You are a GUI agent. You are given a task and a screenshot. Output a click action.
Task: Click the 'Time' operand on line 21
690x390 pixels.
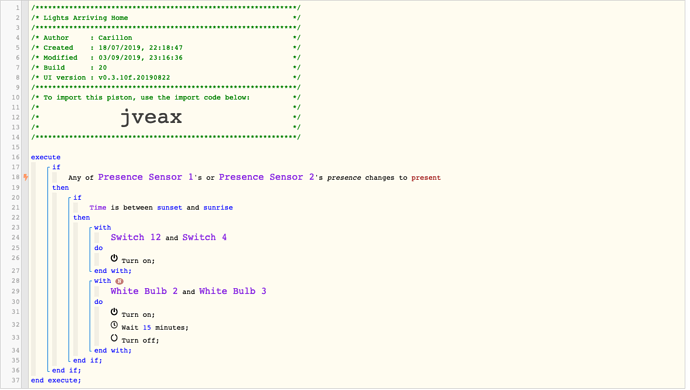click(x=98, y=207)
